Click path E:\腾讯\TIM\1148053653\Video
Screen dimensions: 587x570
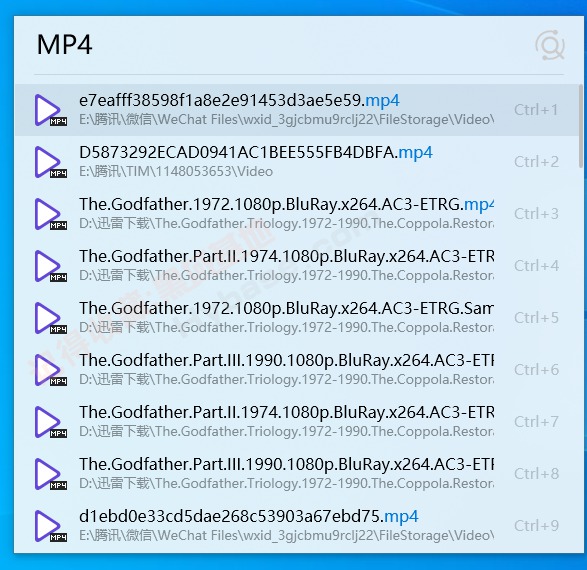tap(176, 172)
